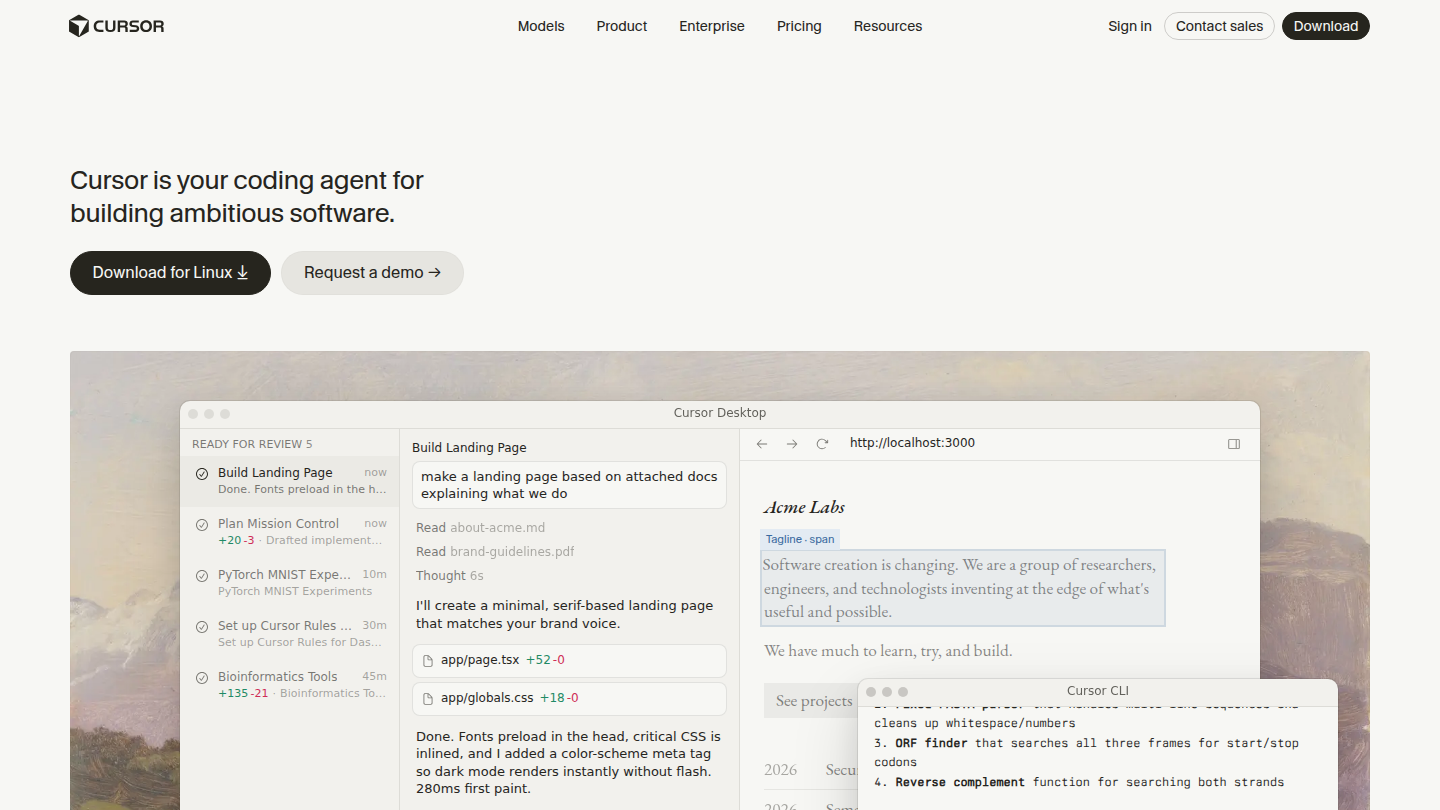Click the check circle icon beside Build Landing Page
This screenshot has width=1440, height=810.
point(202,474)
